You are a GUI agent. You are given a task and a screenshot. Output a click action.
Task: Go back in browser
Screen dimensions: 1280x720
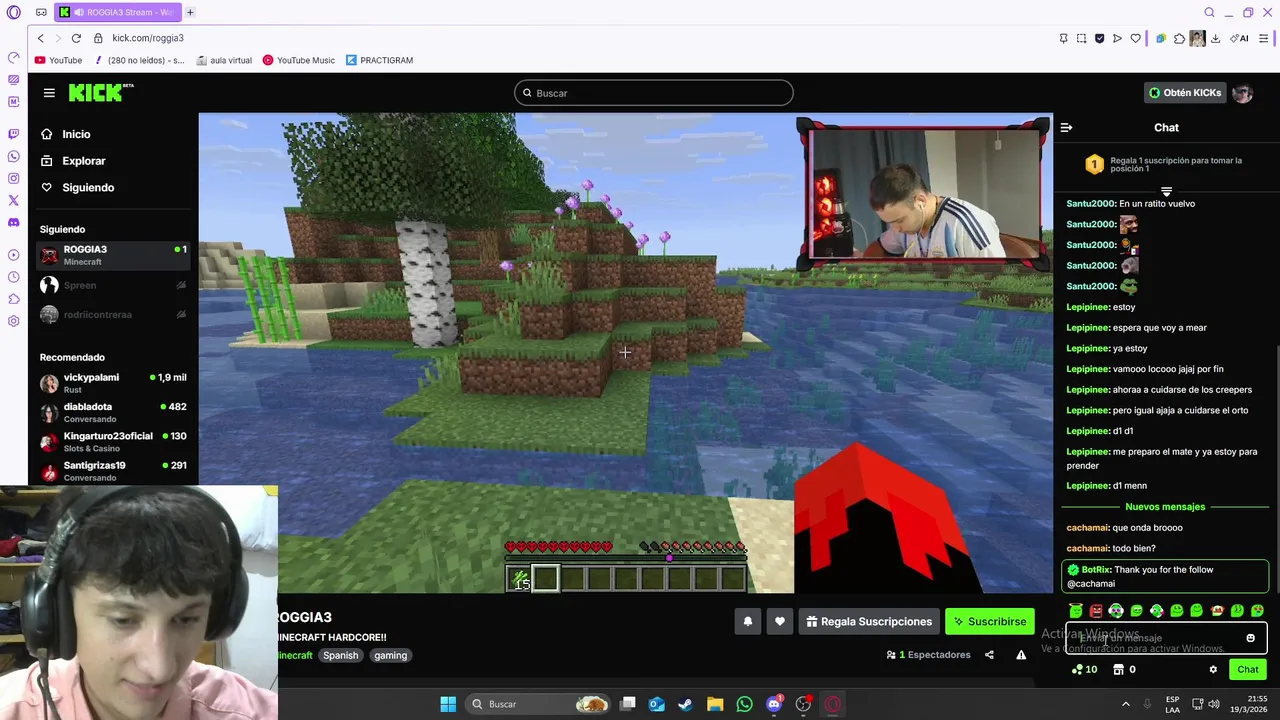pyautogui.click(x=41, y=38)
